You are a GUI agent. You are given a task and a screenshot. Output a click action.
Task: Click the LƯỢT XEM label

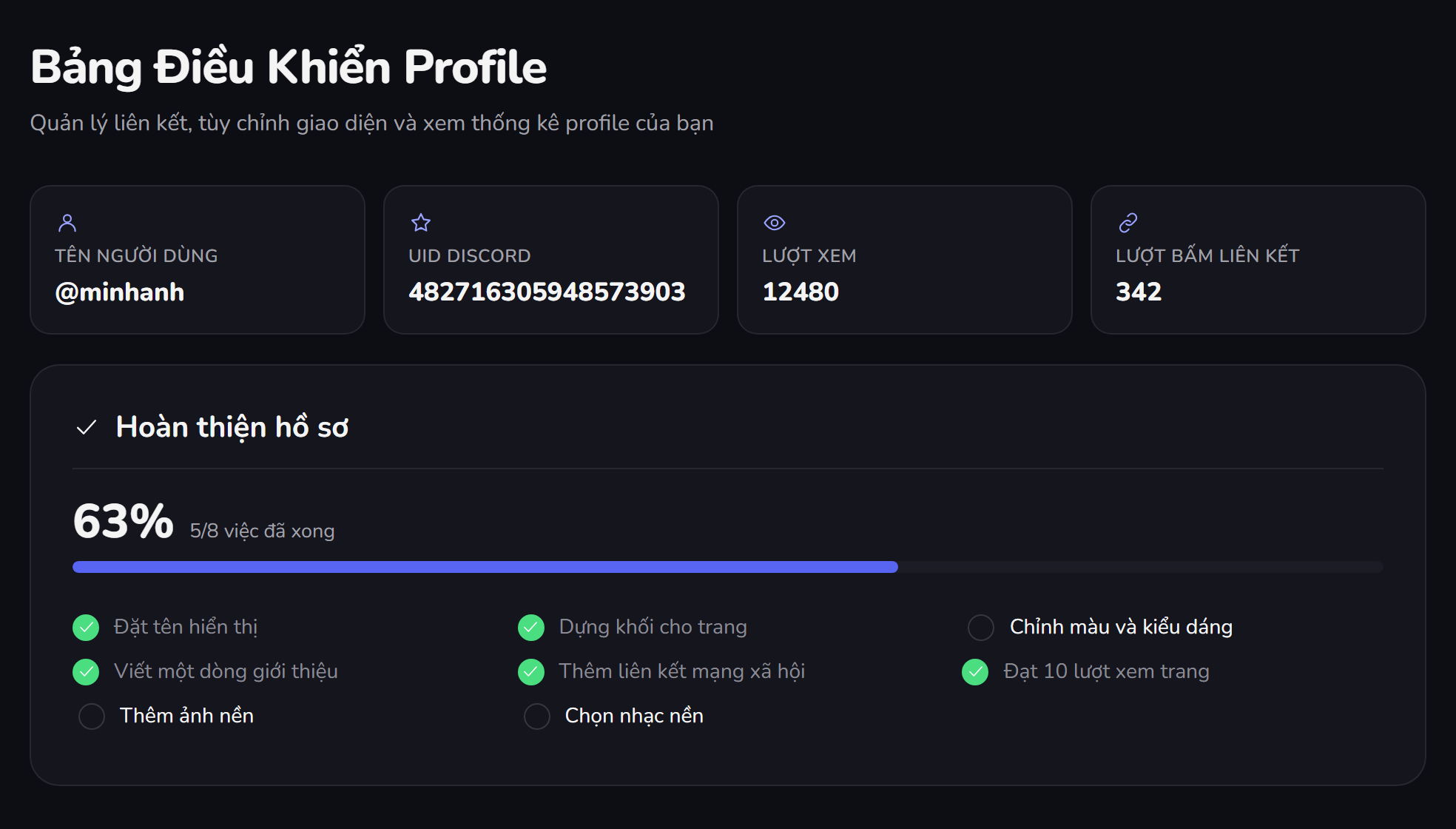tap(809, 255)
